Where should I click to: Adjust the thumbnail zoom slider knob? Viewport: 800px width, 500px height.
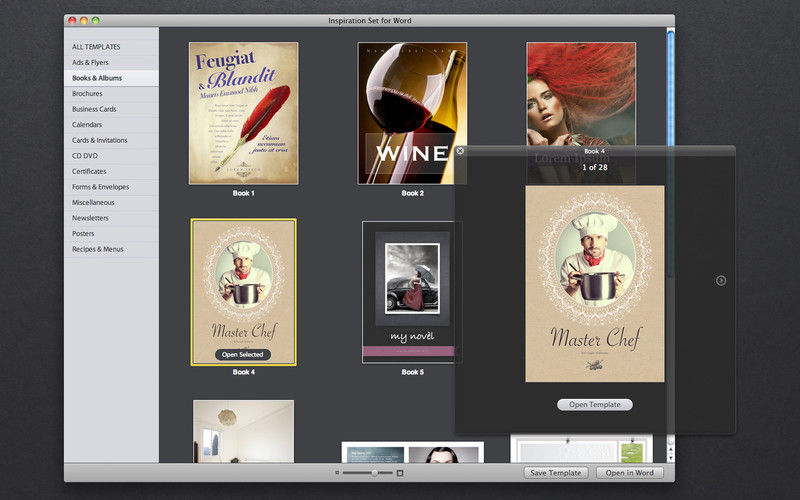click(374, 473)
